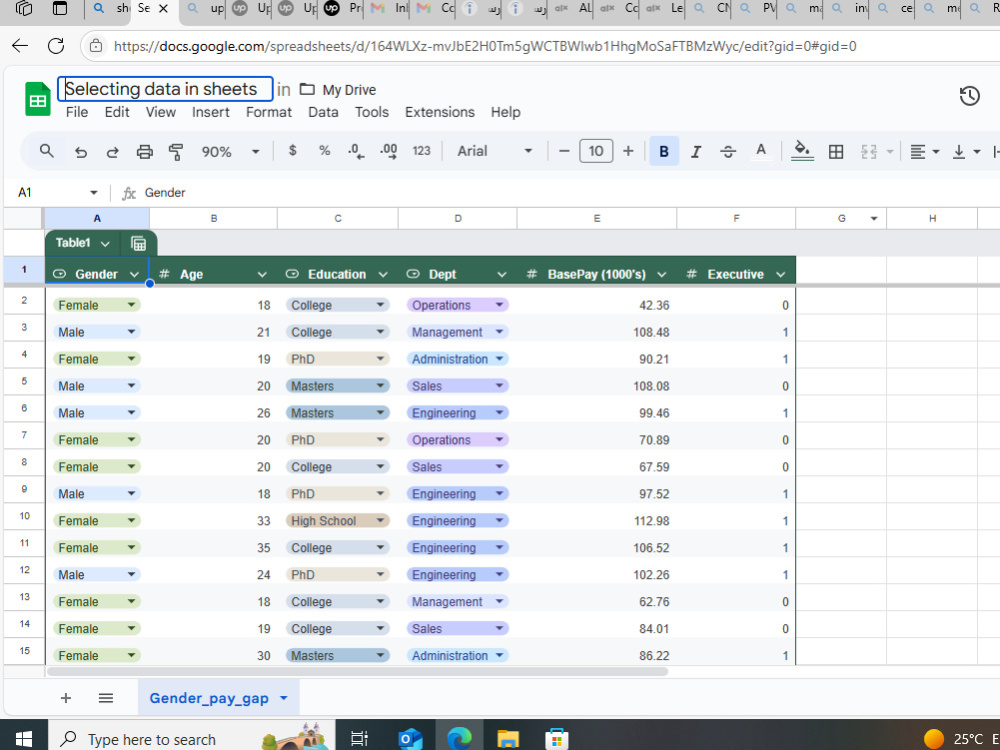Open the borders picker
1000x750 pixels.
836,151
